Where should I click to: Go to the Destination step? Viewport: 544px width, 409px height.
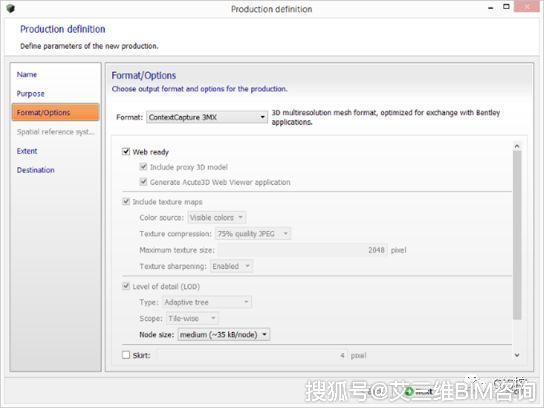[x=36, y=170]
